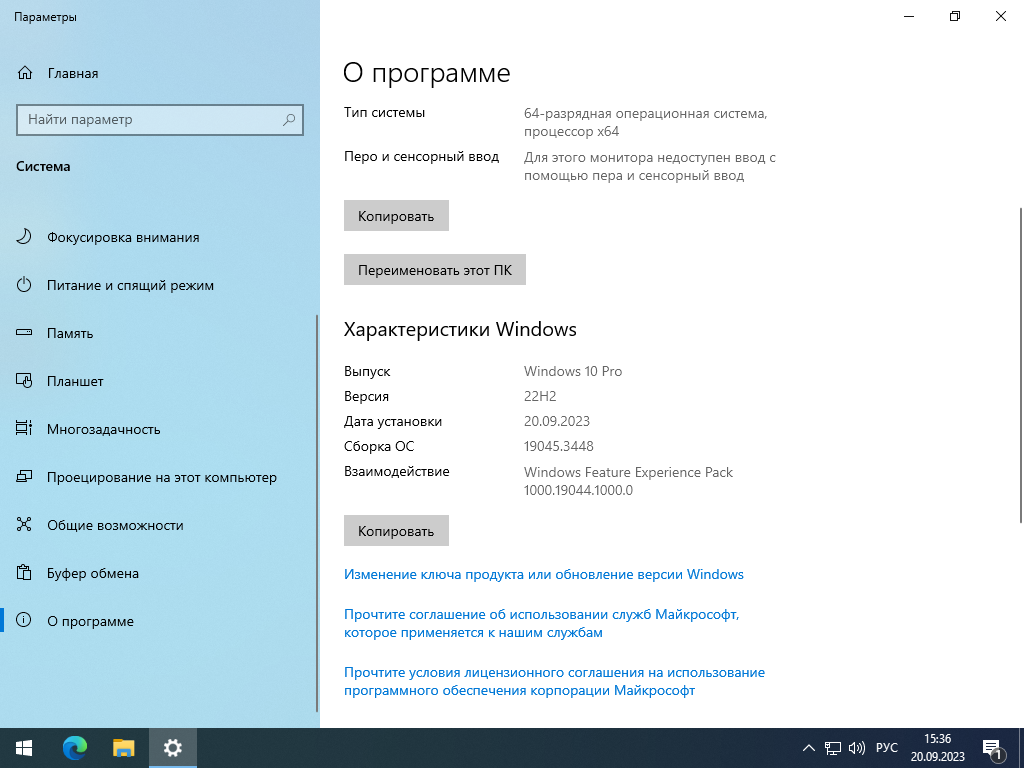Click the РУС language indicator in tray

click(x=886, y=748)
